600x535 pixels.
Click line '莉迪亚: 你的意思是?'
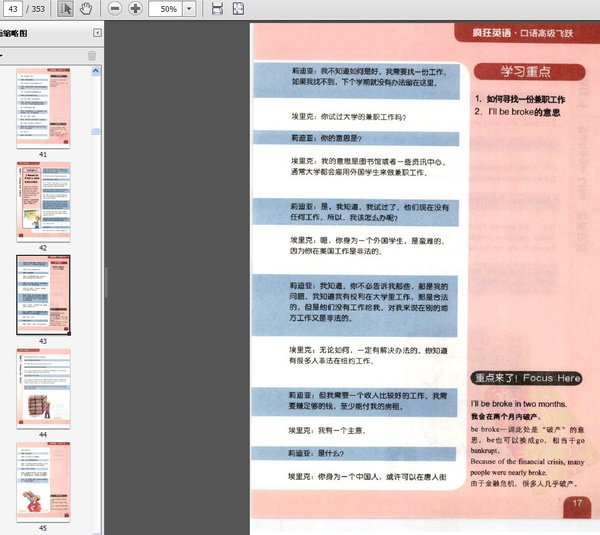[326, 138]
